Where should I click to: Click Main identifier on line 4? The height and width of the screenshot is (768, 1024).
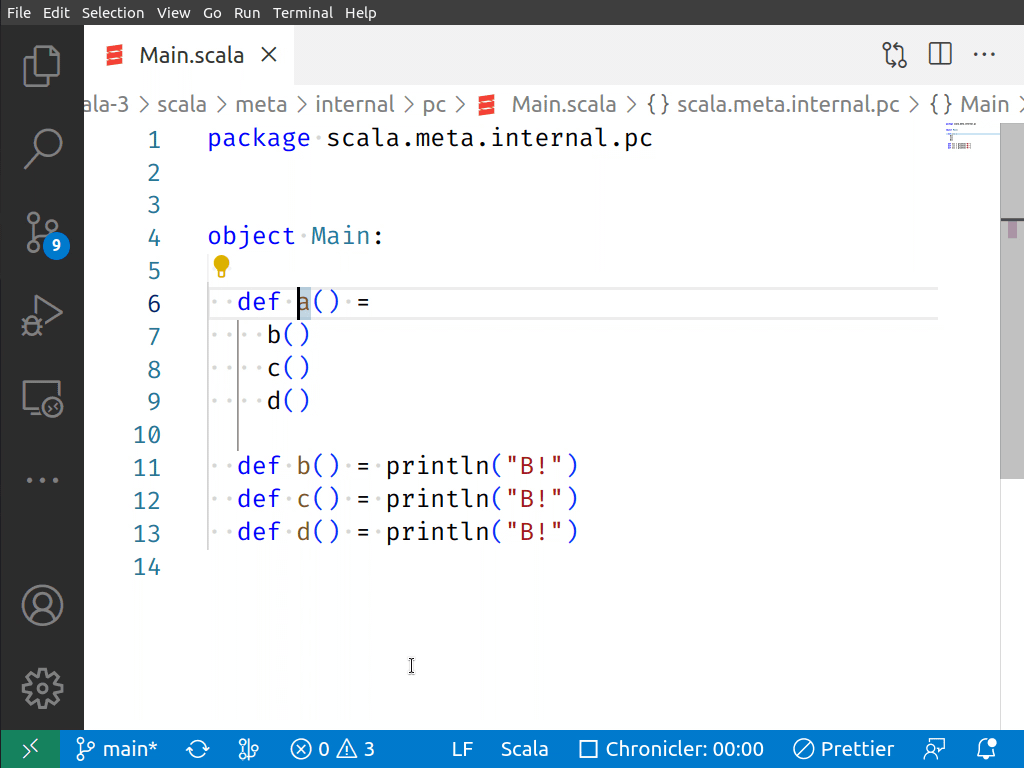point(340,236)
